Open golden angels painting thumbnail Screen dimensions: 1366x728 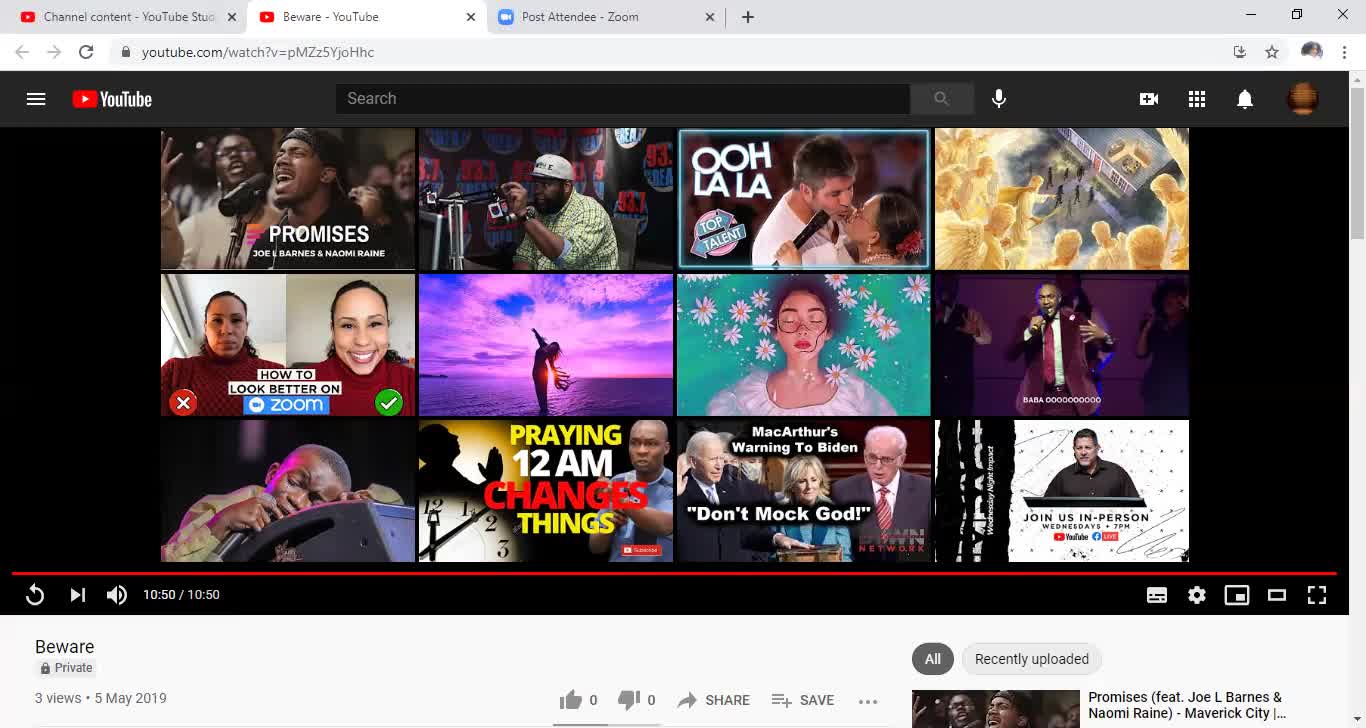click(x=1062, y=199)
